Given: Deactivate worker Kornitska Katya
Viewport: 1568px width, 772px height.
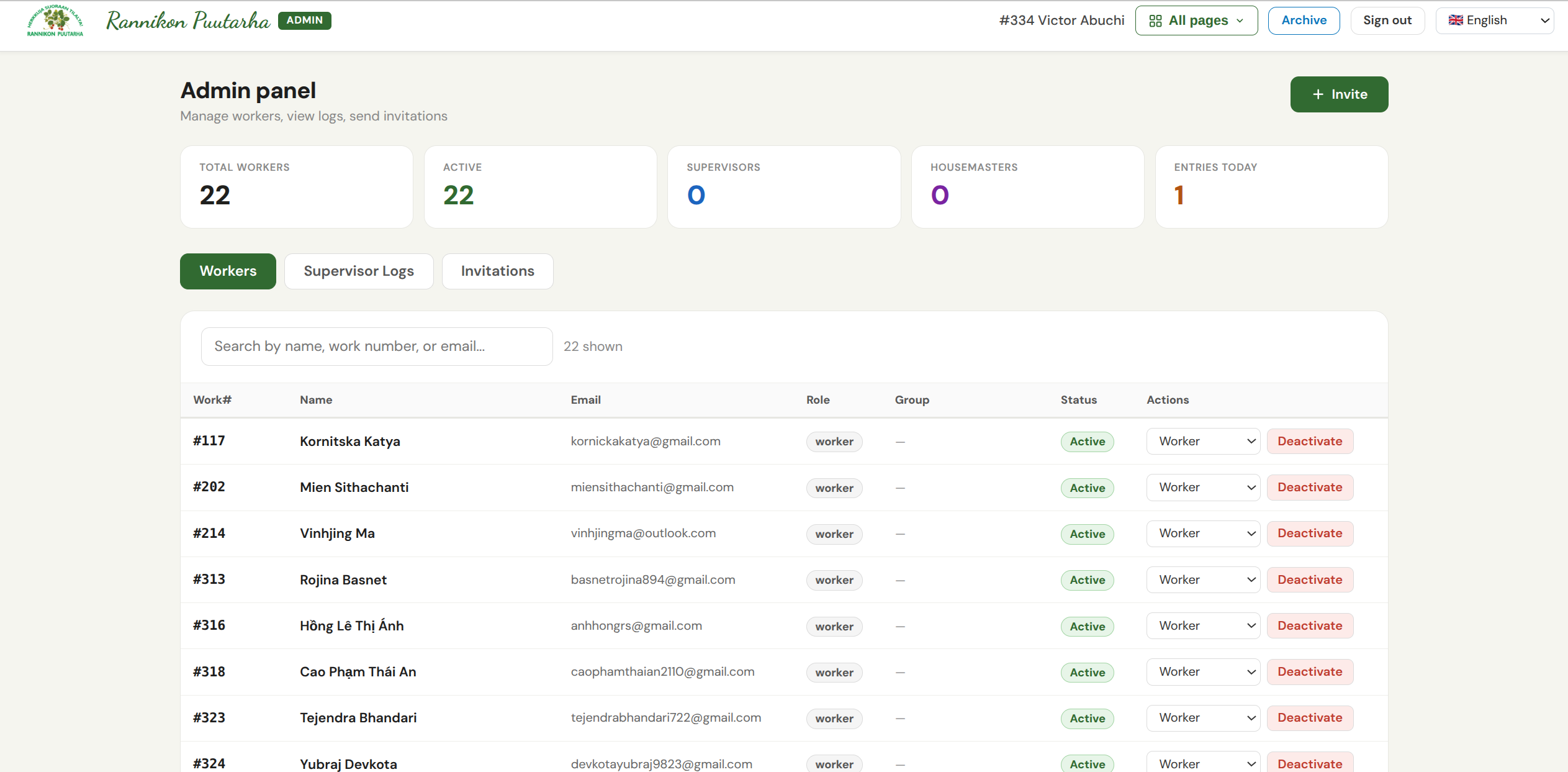Looking at the screenshot, I should (1310, 442).
